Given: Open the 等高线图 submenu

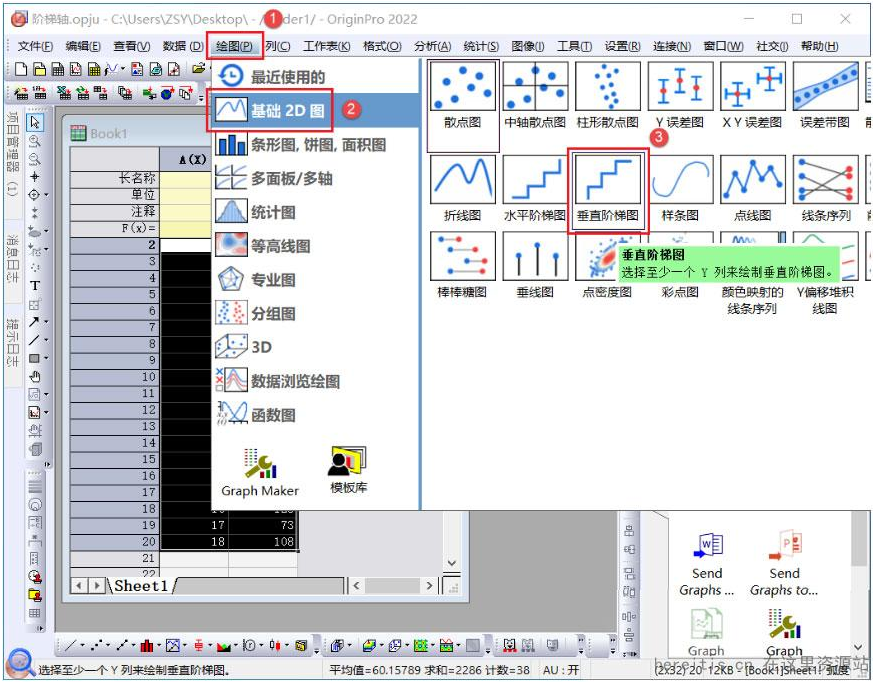Looking at the screenshot, I should click(315, 246).
